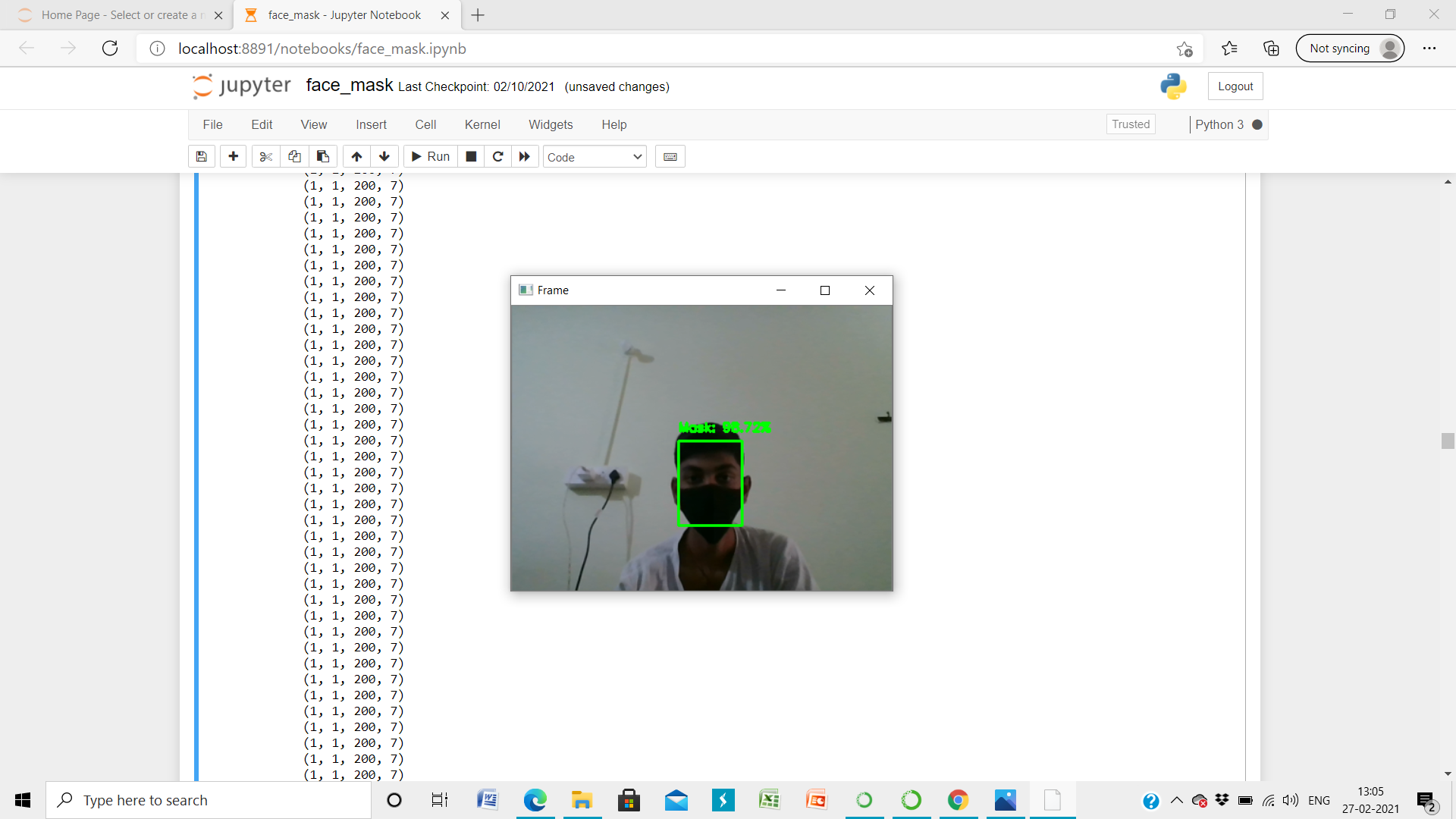Open Cortana circle icon

click(394, 800)
